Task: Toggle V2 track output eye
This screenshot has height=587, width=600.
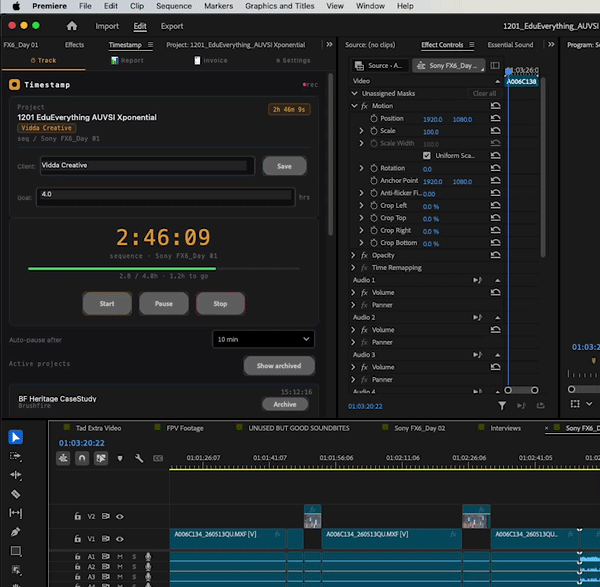Action: click(120, 517)
